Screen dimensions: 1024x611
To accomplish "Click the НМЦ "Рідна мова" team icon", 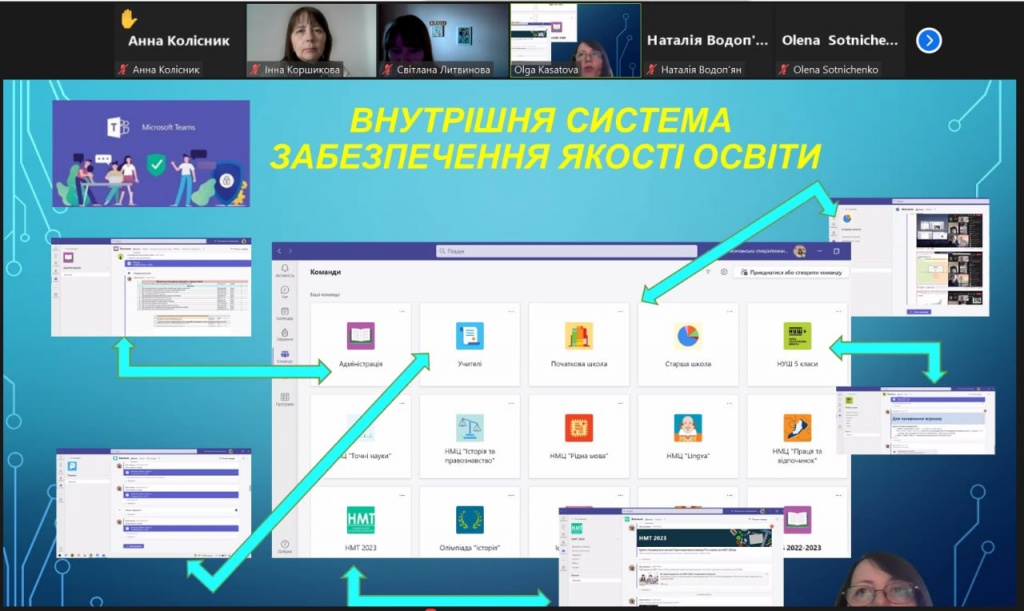I will [579, 428].
